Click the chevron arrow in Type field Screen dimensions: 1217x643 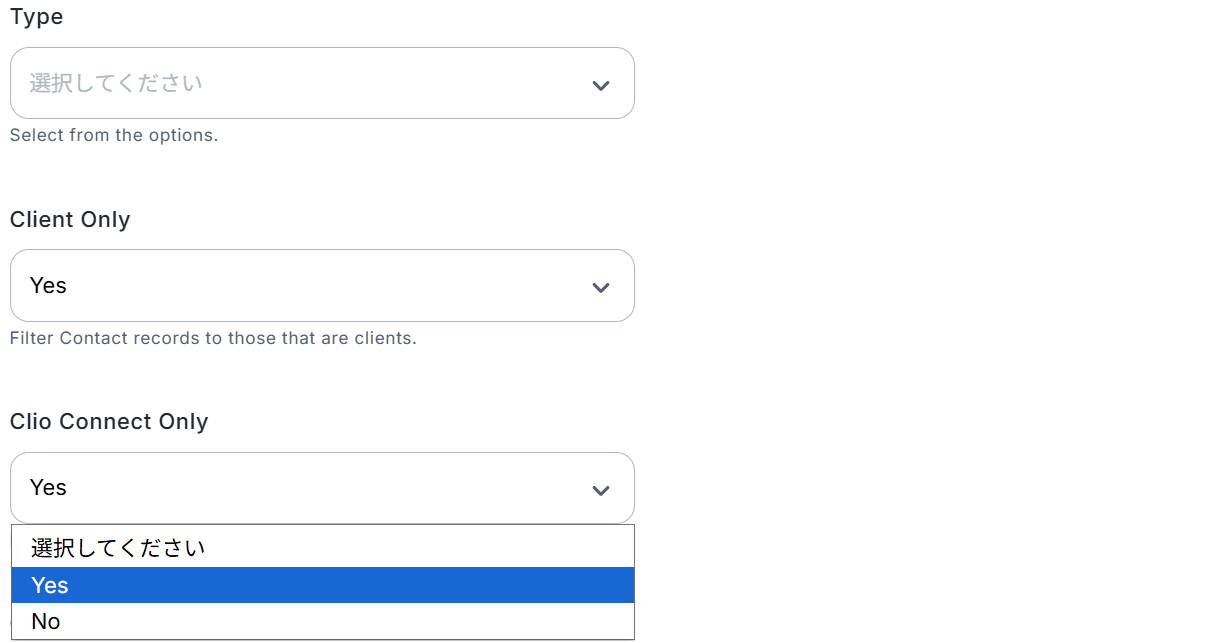coord(601,85)
